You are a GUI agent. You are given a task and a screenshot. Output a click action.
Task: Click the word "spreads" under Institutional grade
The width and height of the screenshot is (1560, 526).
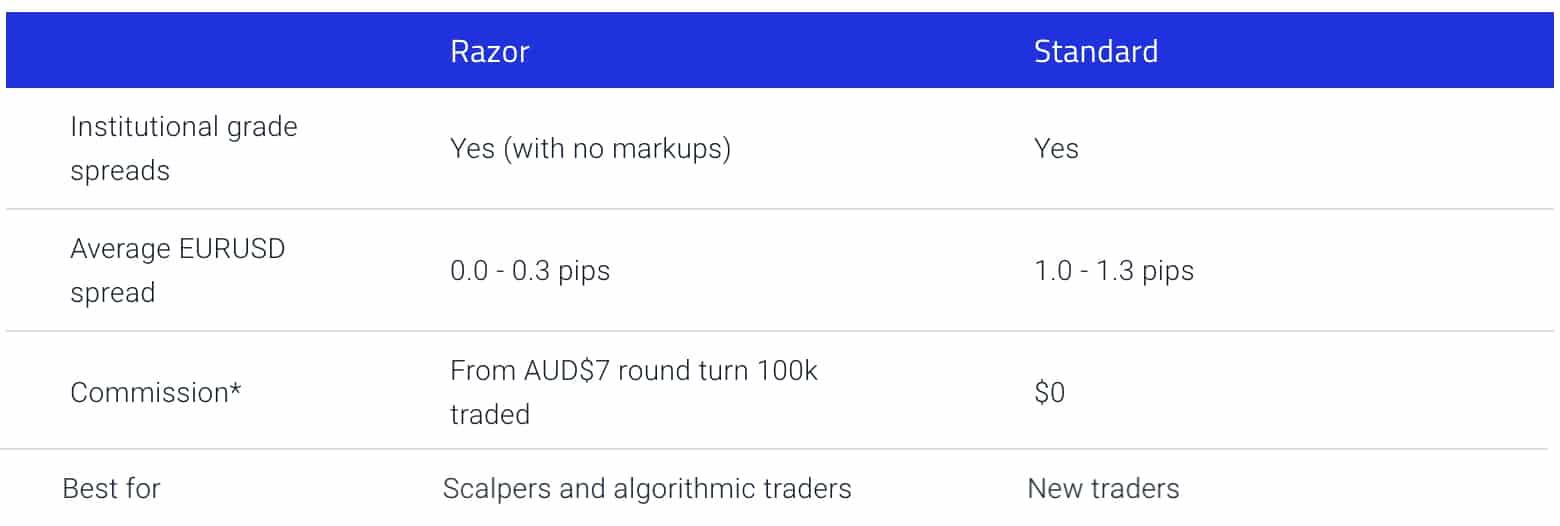tap(120, 170)
